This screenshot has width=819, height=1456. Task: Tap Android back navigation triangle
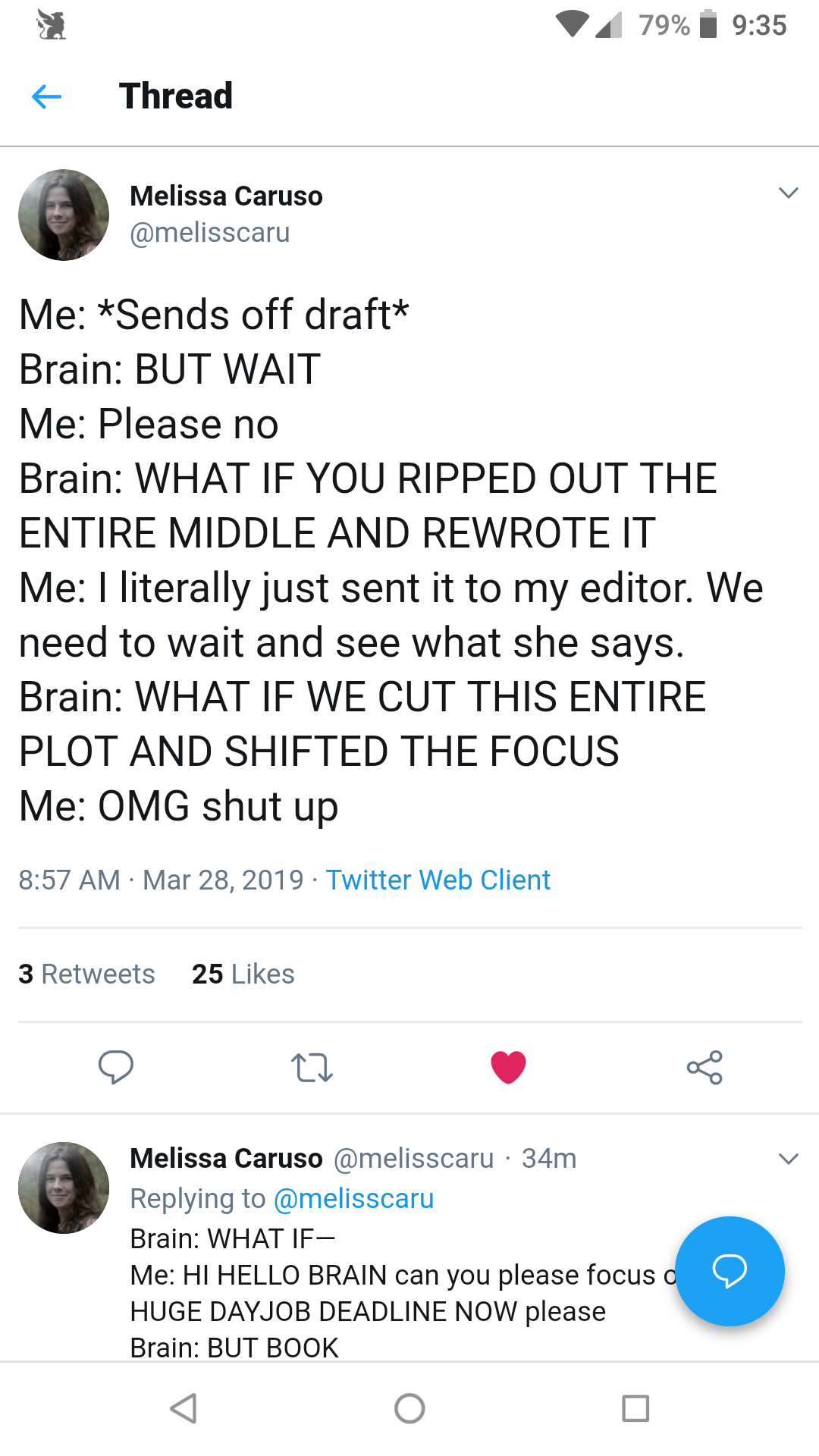184,1408
